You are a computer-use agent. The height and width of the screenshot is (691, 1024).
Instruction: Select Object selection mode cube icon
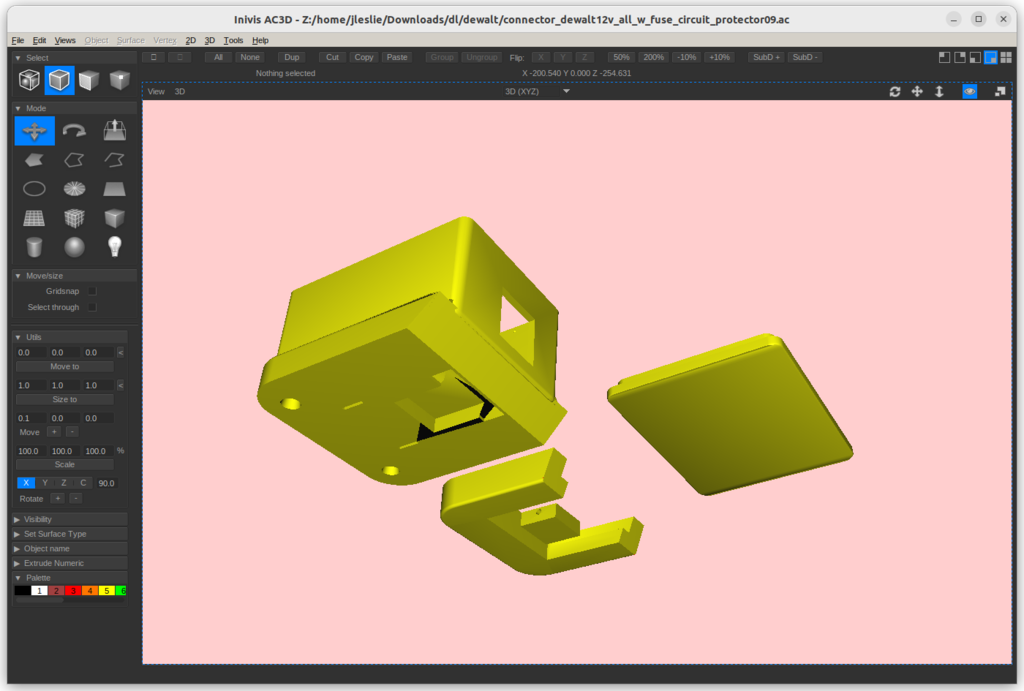[x=59, y=80]
